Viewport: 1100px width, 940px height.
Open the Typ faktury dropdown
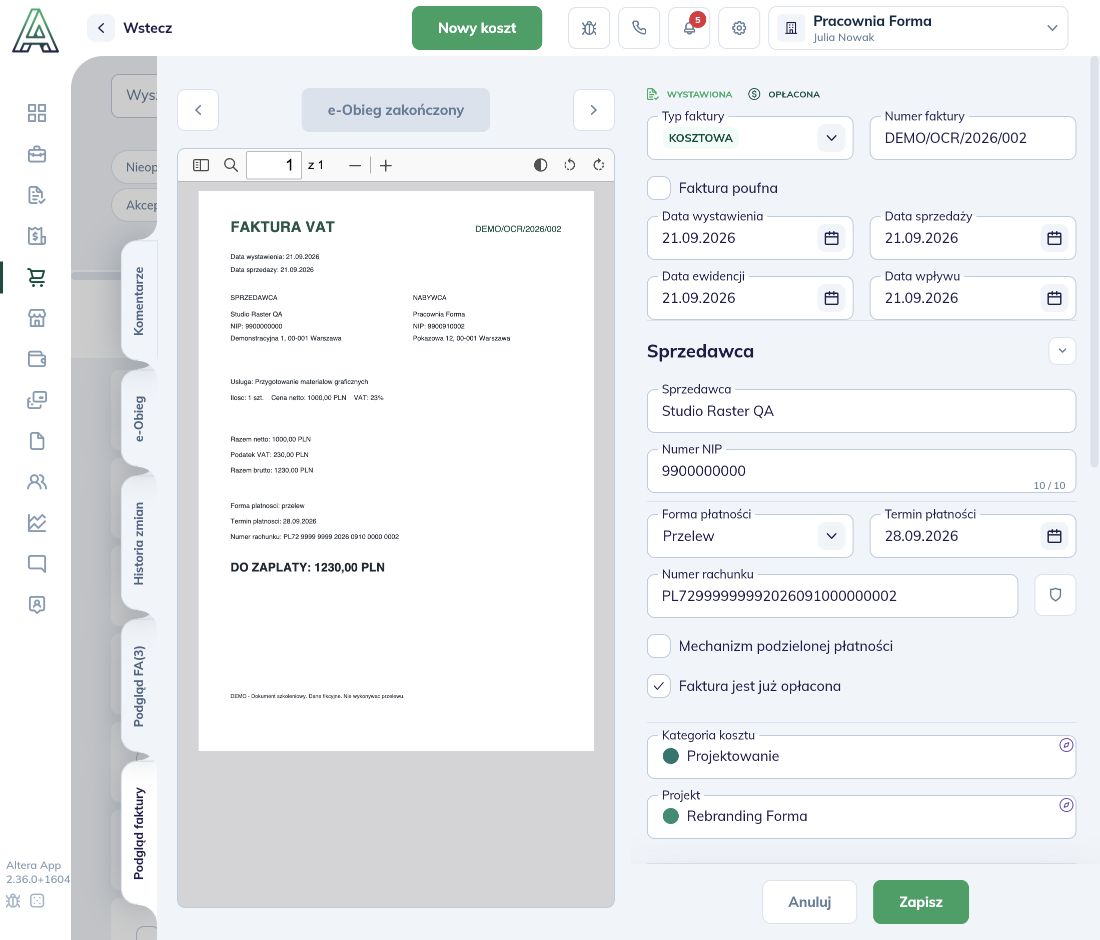(750, 137)
